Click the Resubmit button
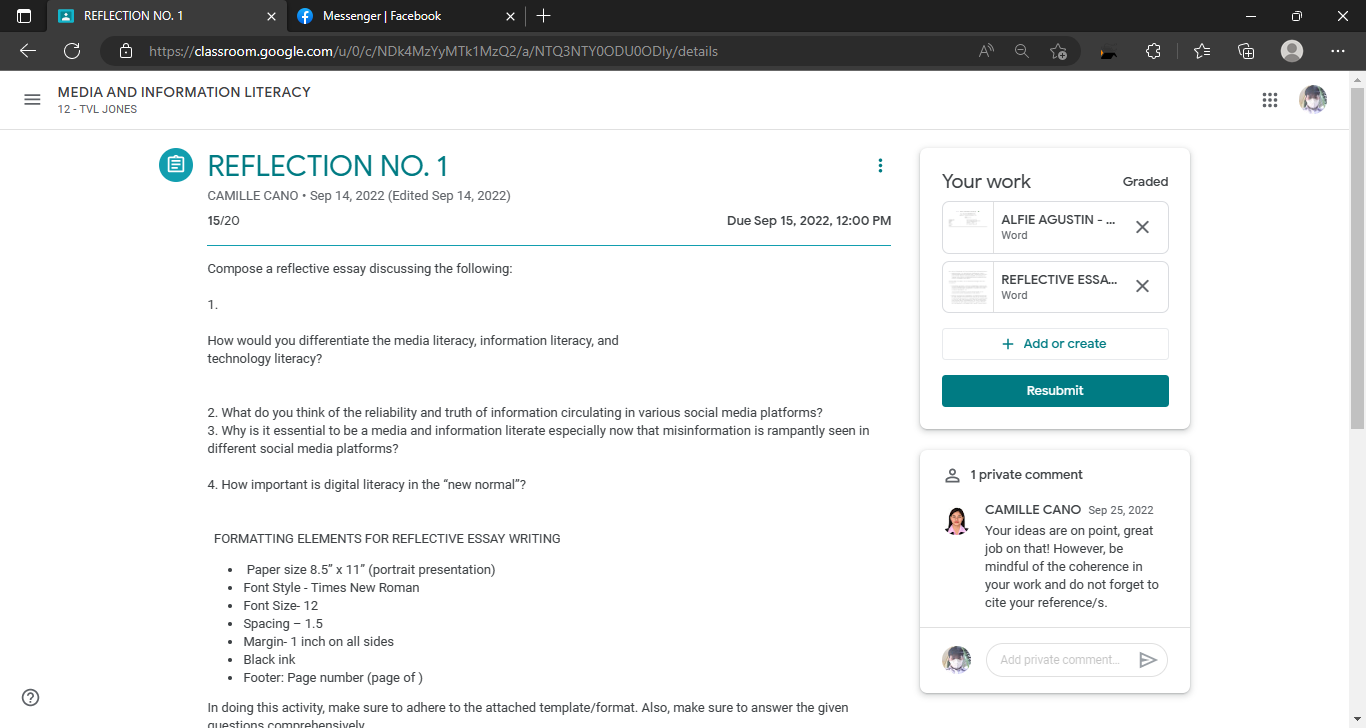This screenshot has height=728, width=1366. click(x=1055, y=391)
